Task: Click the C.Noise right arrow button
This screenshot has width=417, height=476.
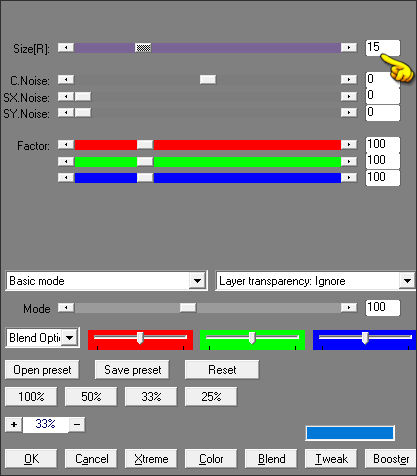Action: [x=349, y=79]
